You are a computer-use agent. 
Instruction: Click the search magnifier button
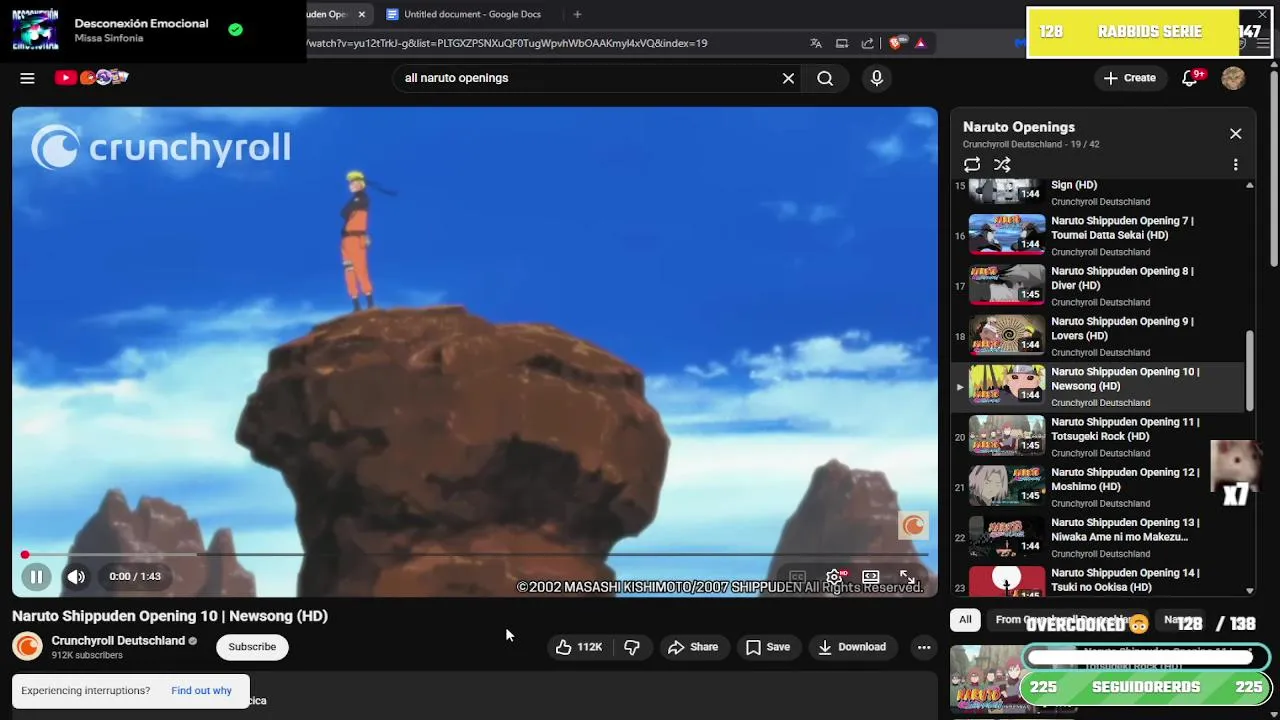(x=825, y=78)
